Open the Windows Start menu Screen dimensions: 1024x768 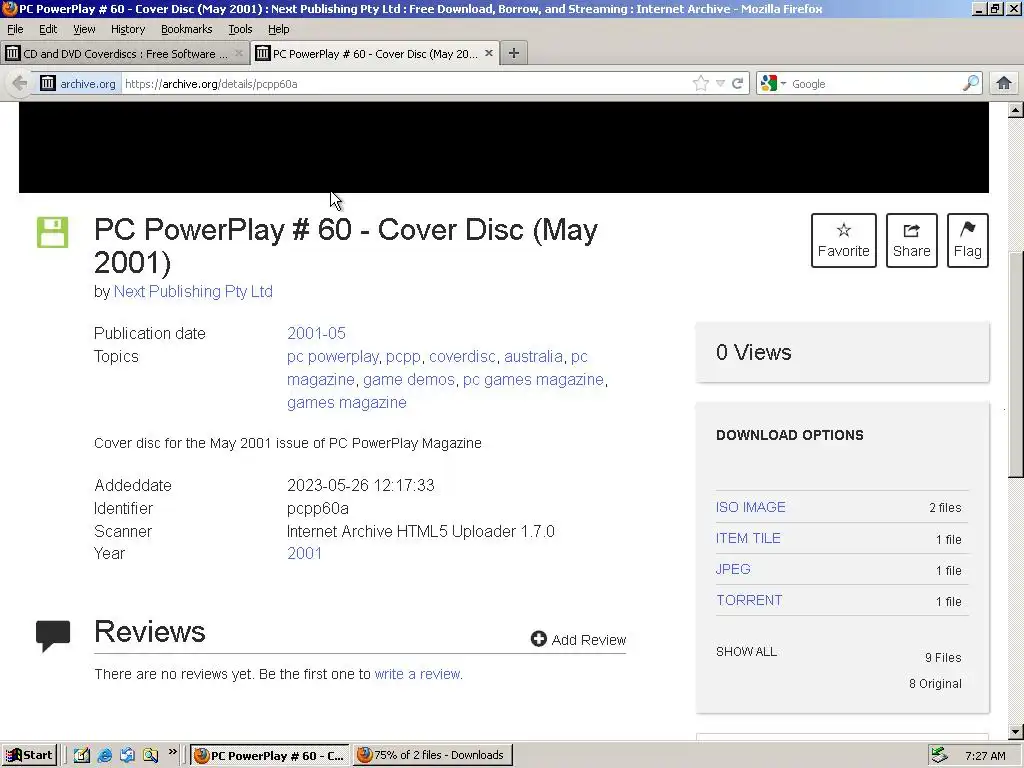pos(29,756)
